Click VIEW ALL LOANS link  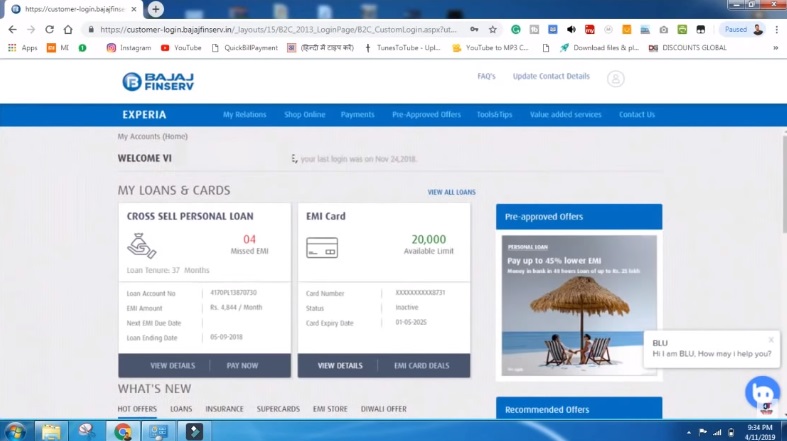(x=451, y=192)
